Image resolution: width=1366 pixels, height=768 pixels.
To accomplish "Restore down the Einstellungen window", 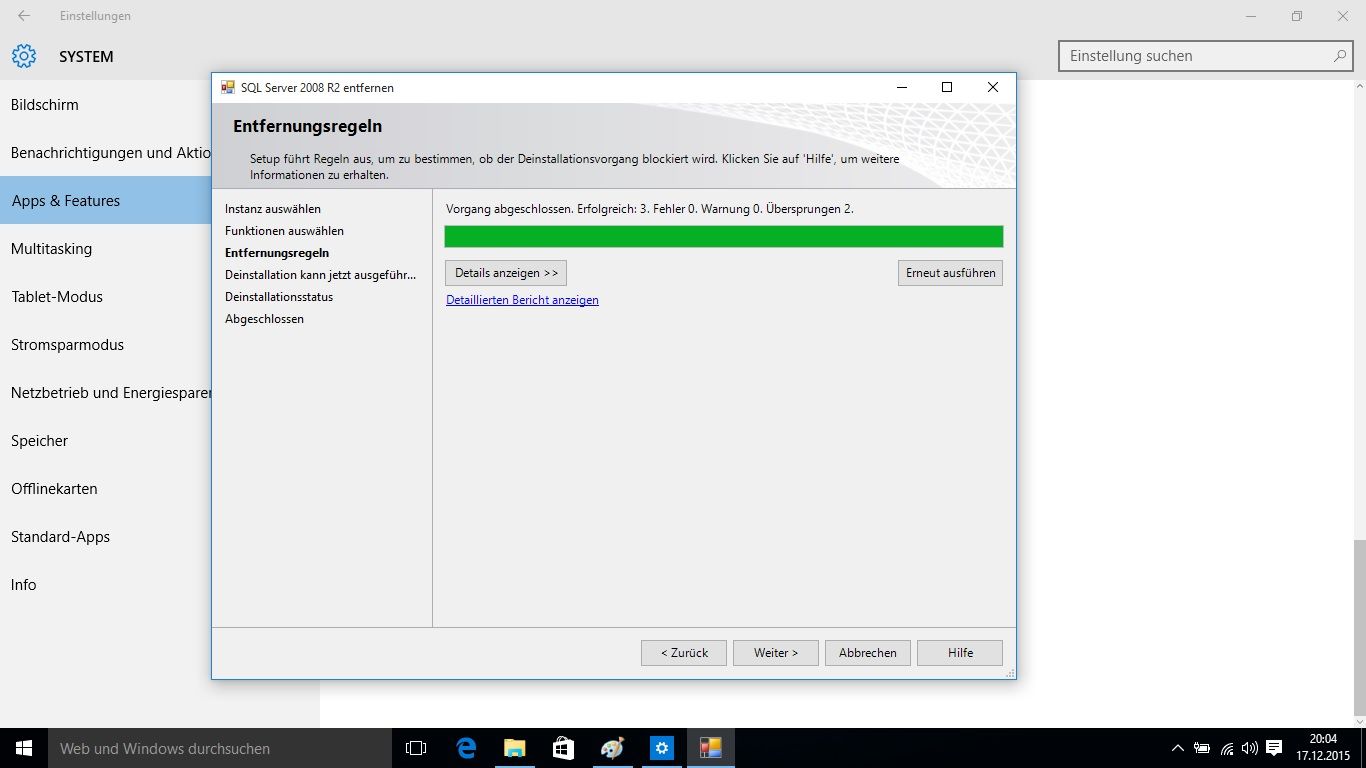I will (1296, 16).
